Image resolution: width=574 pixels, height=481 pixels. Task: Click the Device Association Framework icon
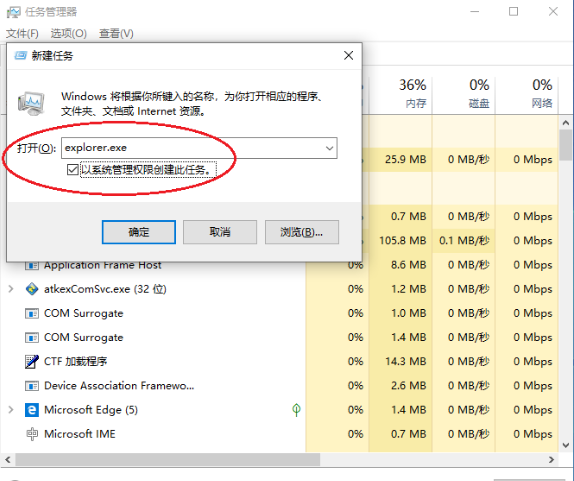[32, 385]
